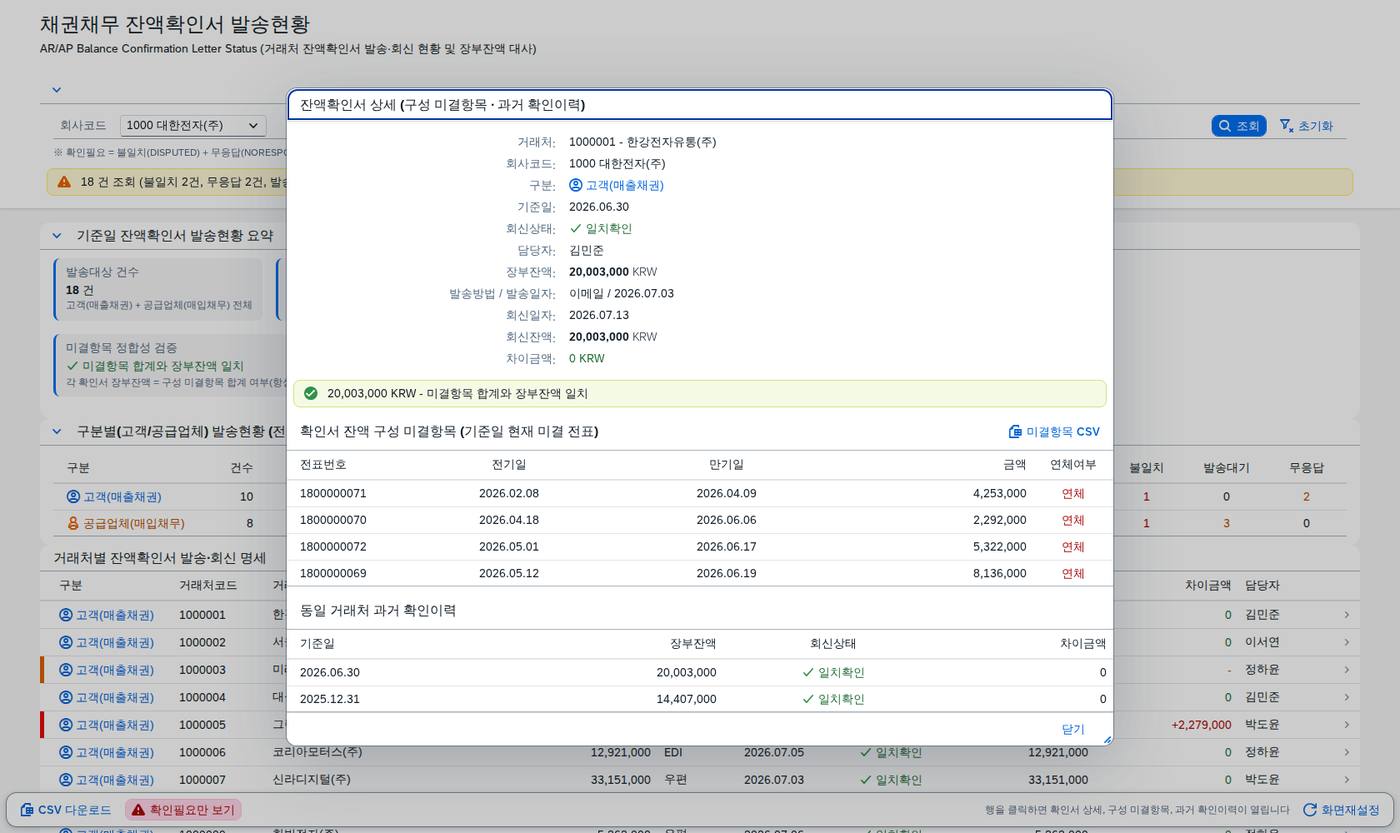Collapse 구분별 발송현황 section
Image resolution: width=1400 pixels, height=833 pixels.
(x=56, y=432)
